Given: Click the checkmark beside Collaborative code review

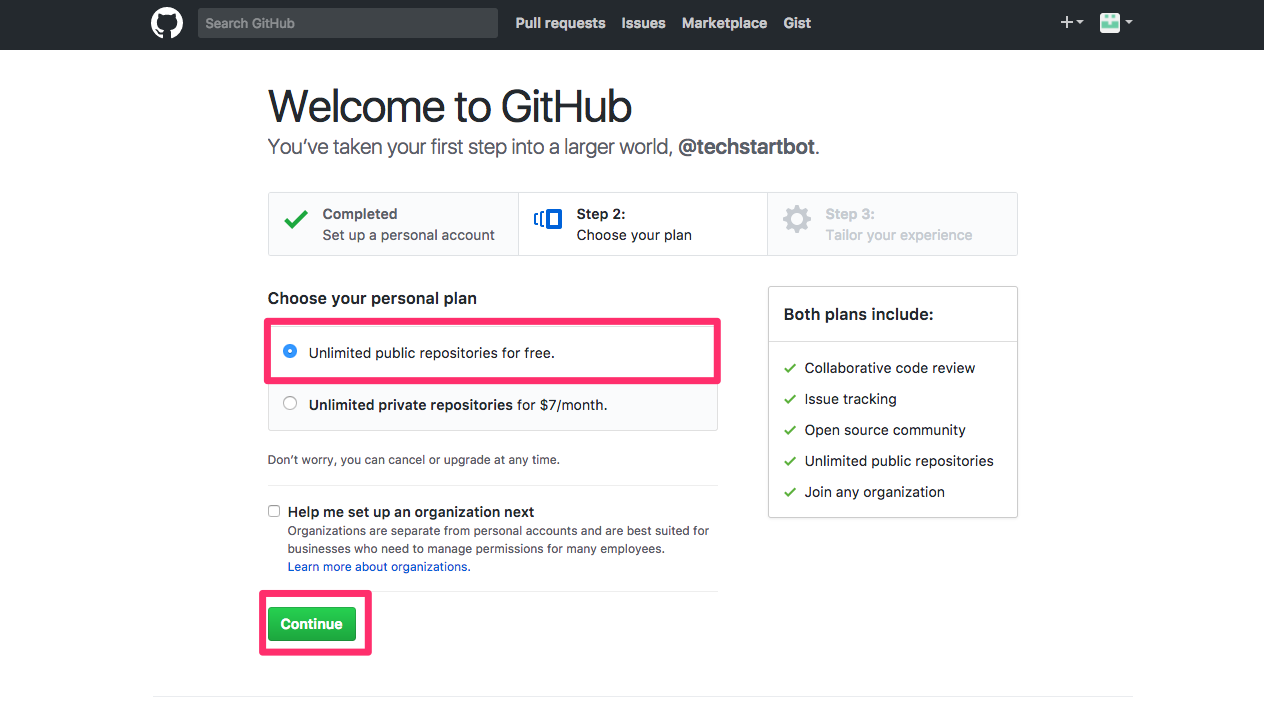Looking at the screenshot, I should (790, 368).
